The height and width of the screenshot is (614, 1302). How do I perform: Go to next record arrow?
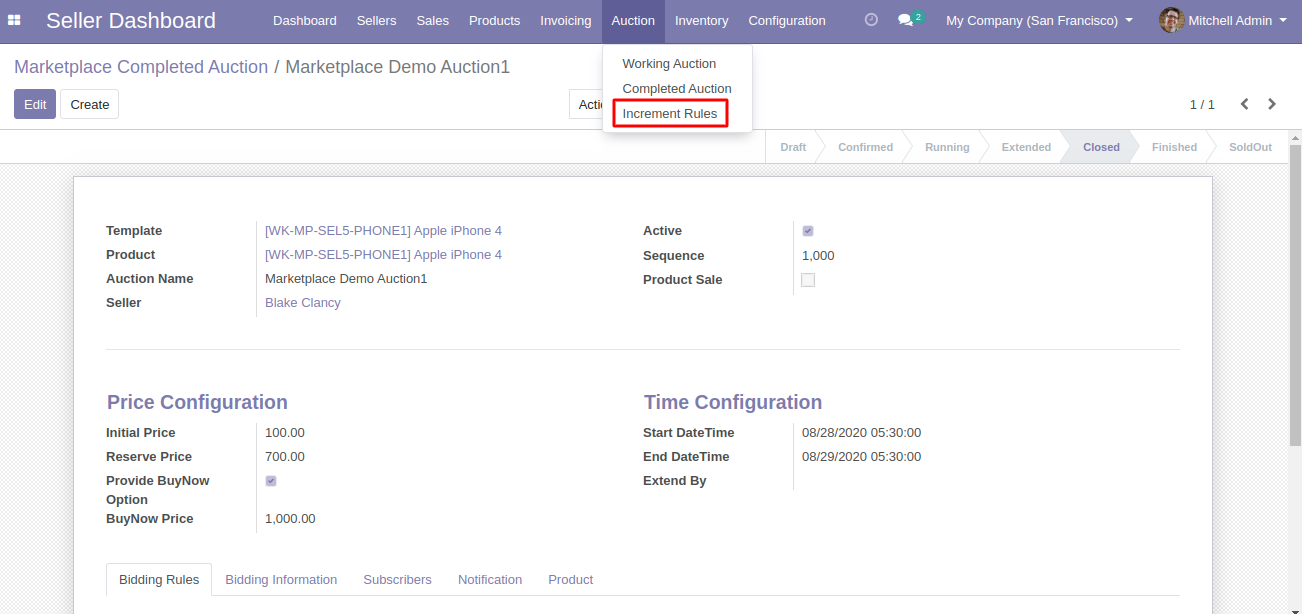tap(1272, 104)
